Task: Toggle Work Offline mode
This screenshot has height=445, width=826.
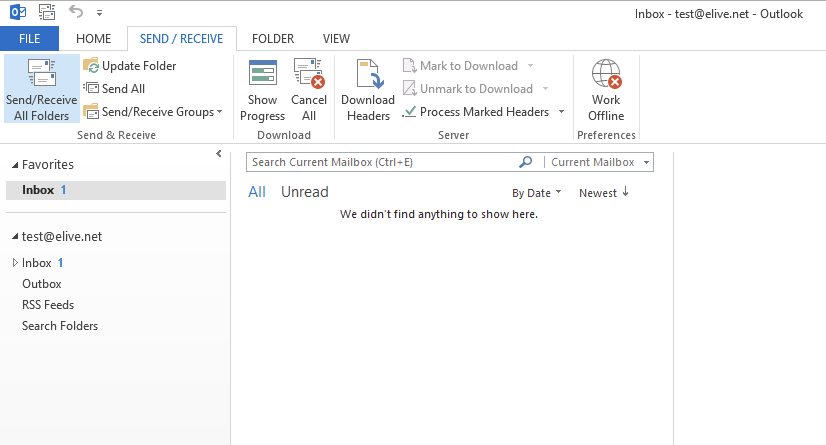Action: click(x=606, y=89)
